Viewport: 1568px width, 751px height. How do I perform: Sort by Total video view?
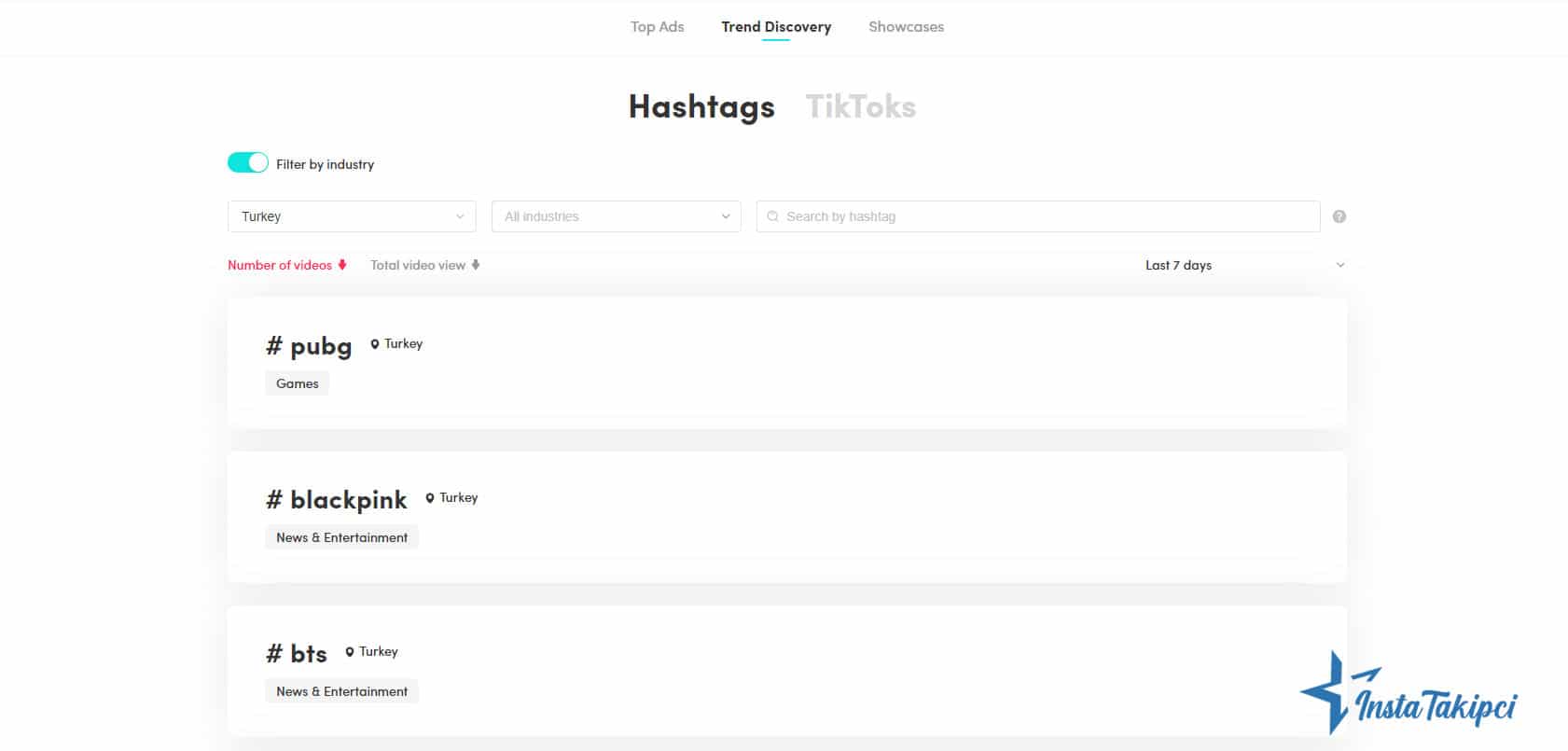[x=418, y=265]
